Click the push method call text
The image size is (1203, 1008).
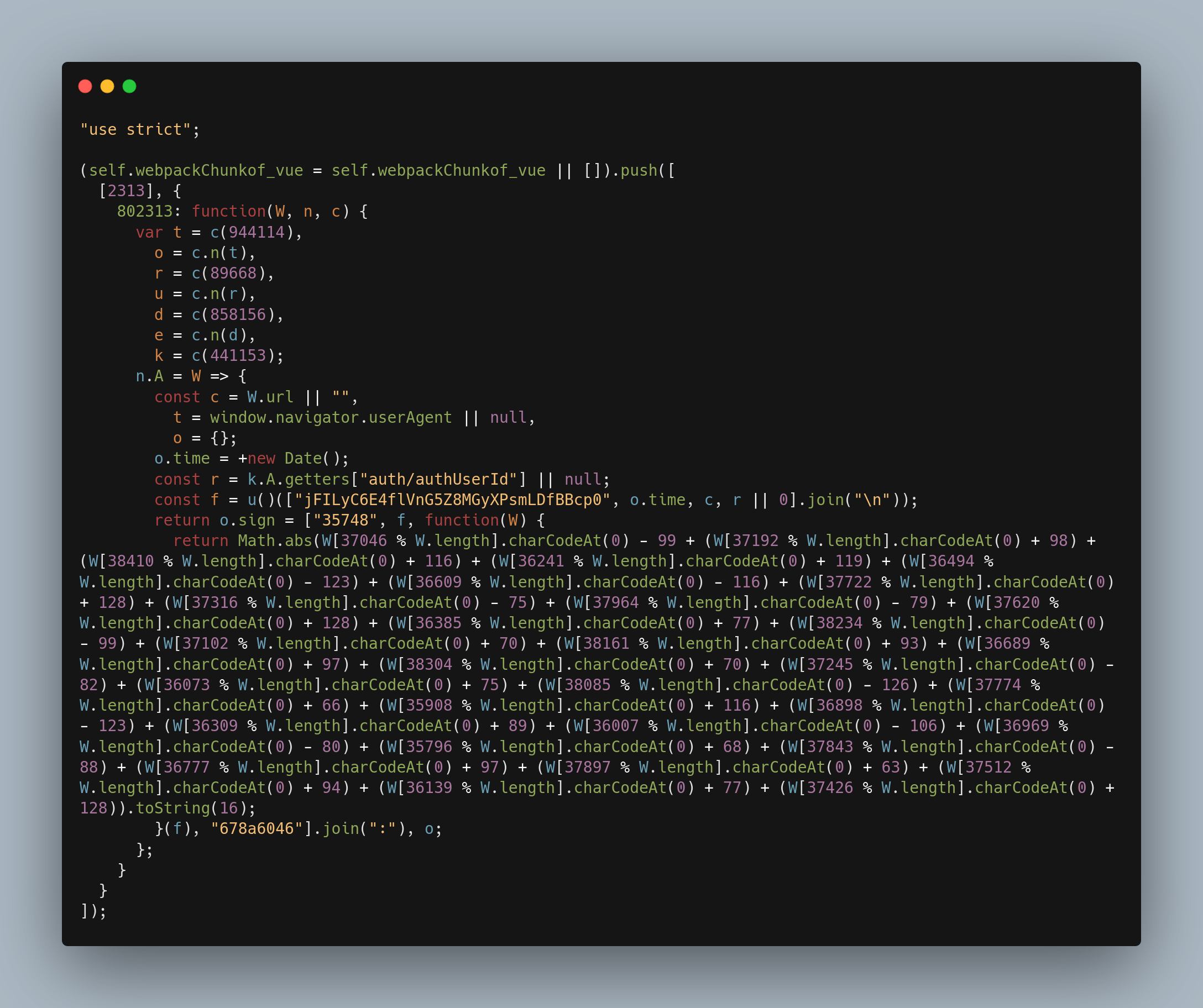click(639, 170)
